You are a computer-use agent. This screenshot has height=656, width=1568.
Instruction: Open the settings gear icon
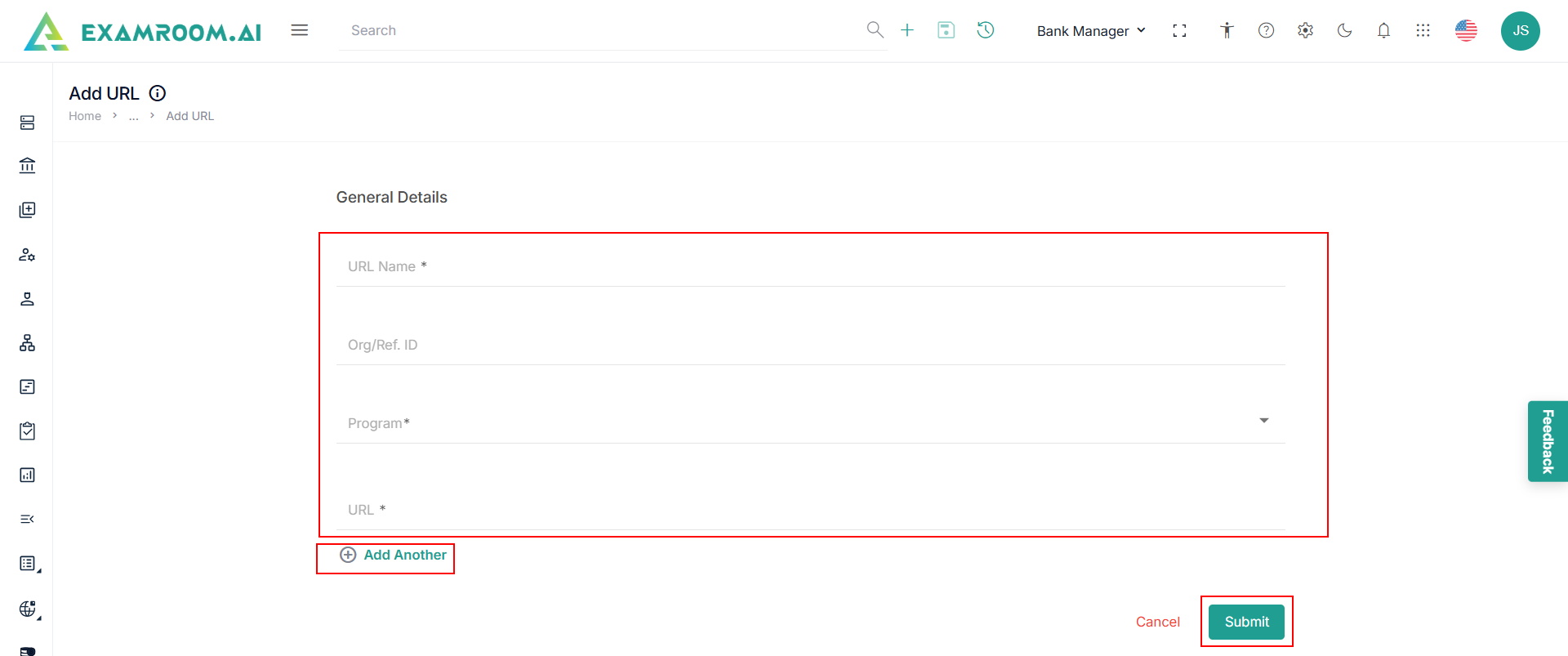tap(1305, 30)
